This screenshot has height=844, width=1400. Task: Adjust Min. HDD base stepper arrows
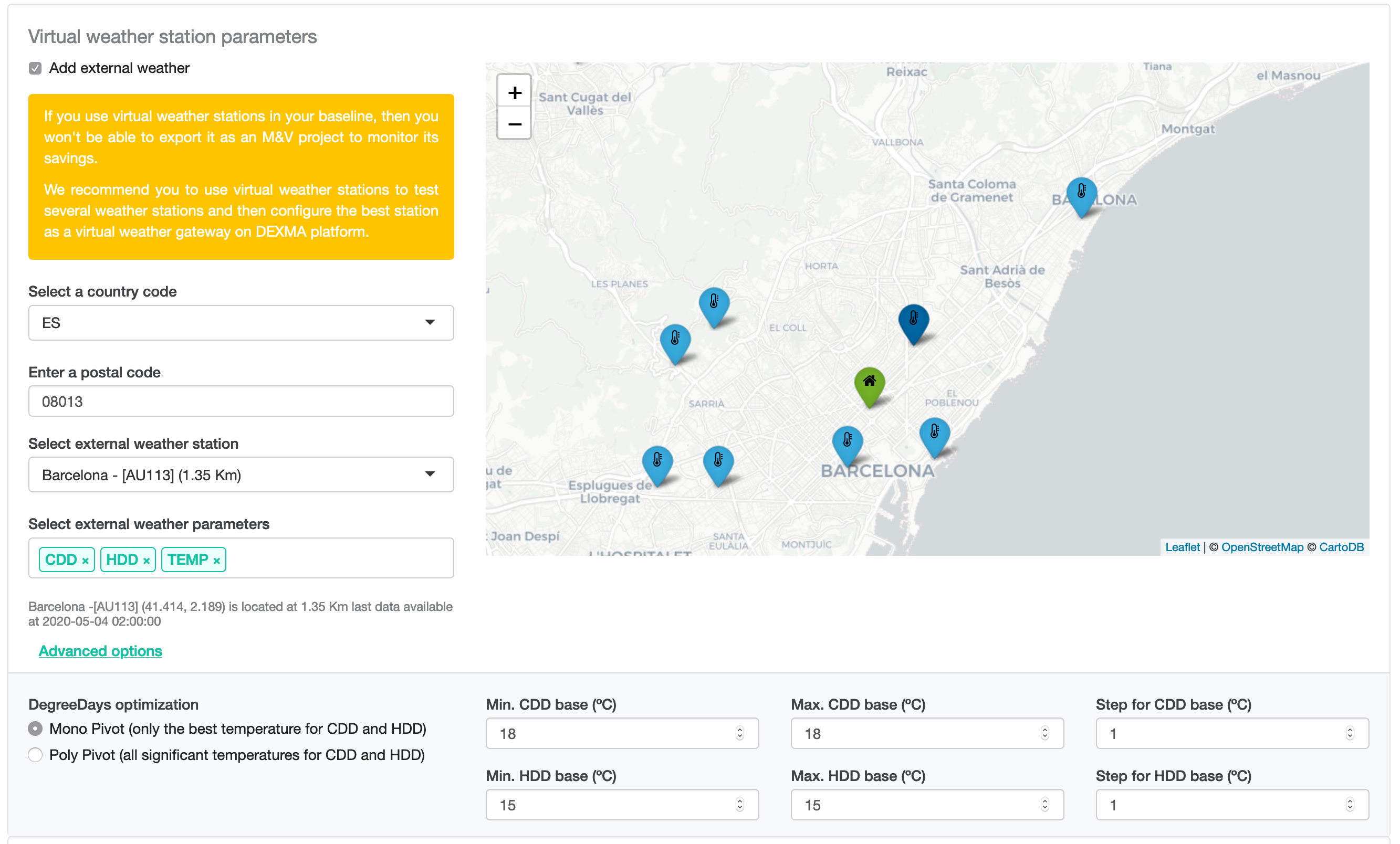[739, 804]
